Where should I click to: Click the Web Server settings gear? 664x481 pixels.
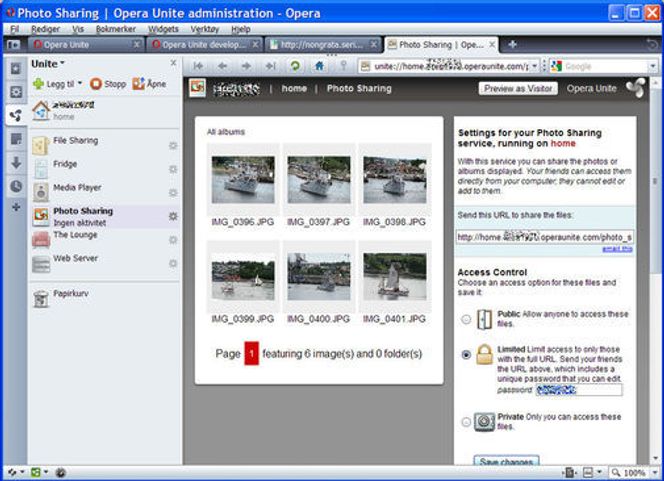click(x=173, y=263)
